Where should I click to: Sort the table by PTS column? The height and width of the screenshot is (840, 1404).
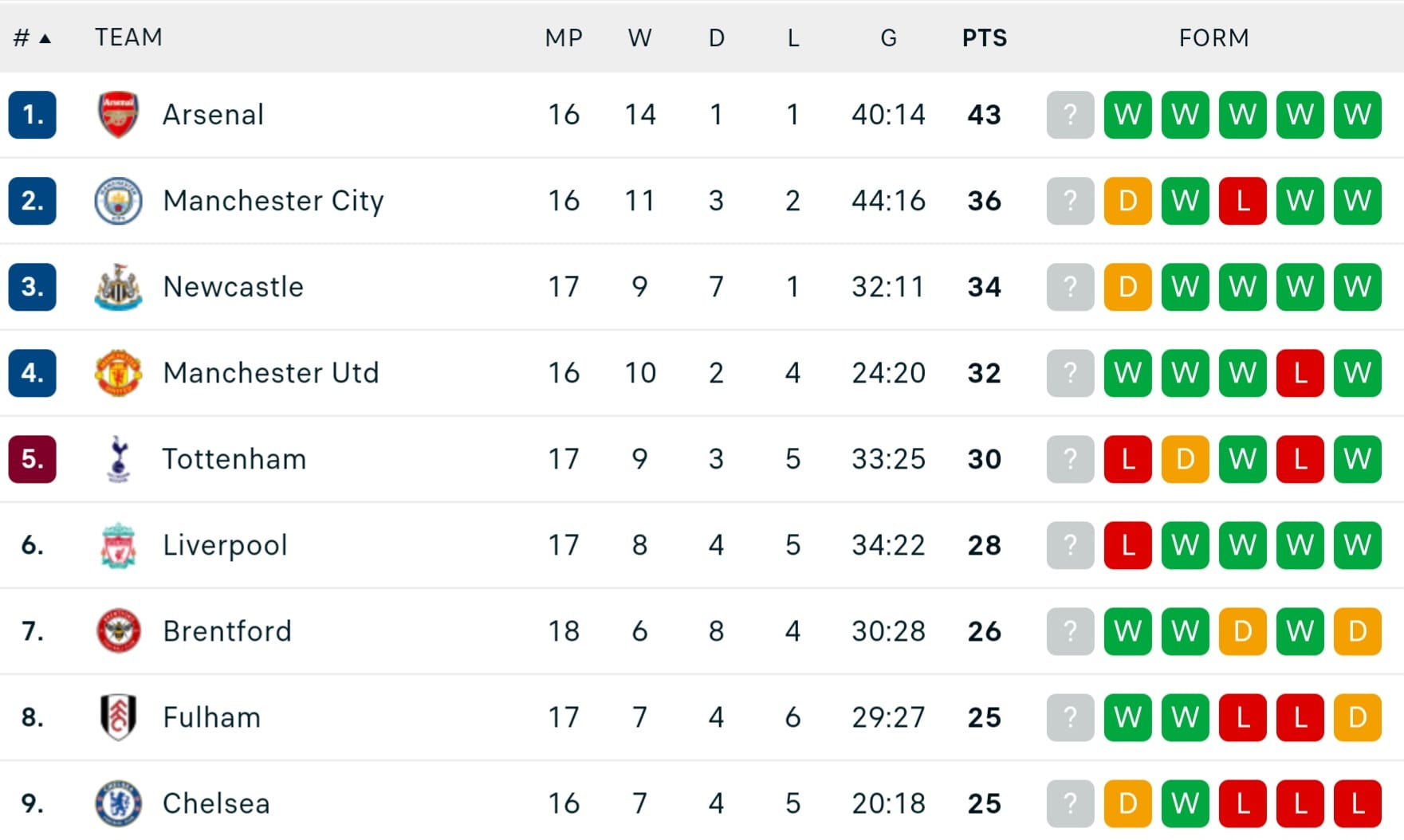984,37
